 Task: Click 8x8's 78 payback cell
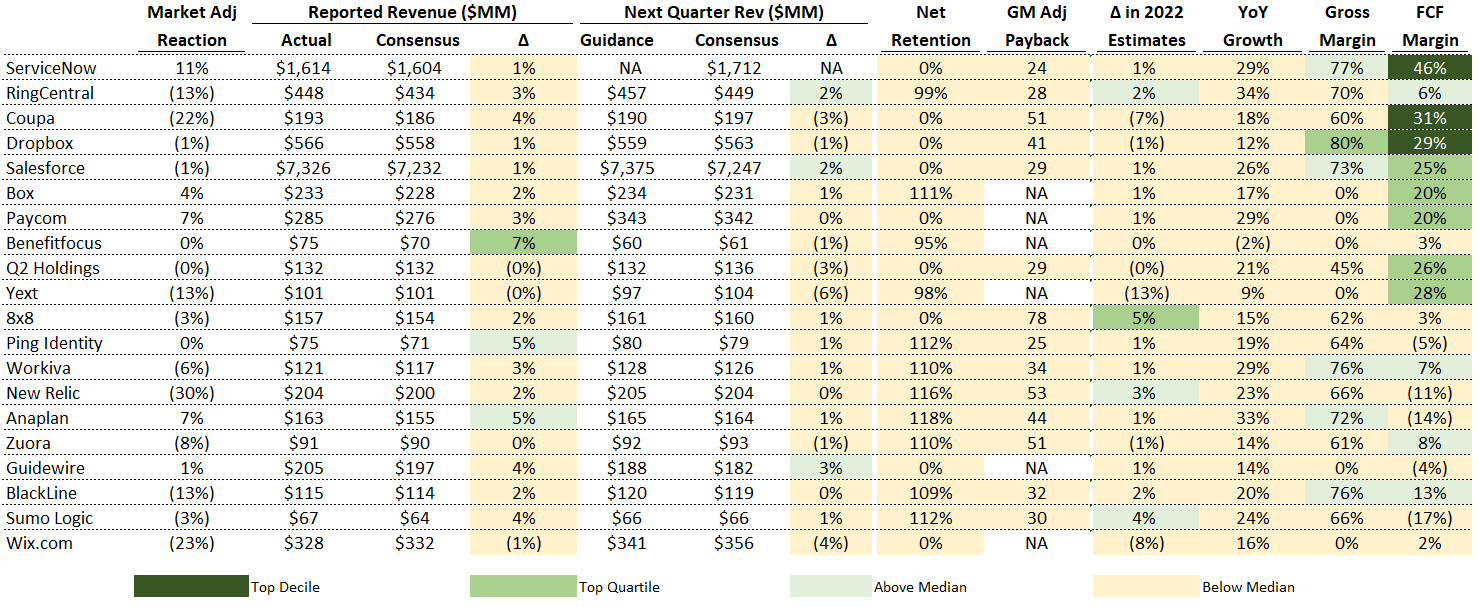pos(1036,318)
